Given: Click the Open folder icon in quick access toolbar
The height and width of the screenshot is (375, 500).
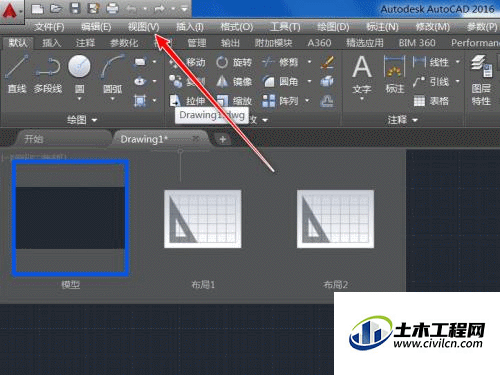Looking at the screenshot, I should click(56, 9).
